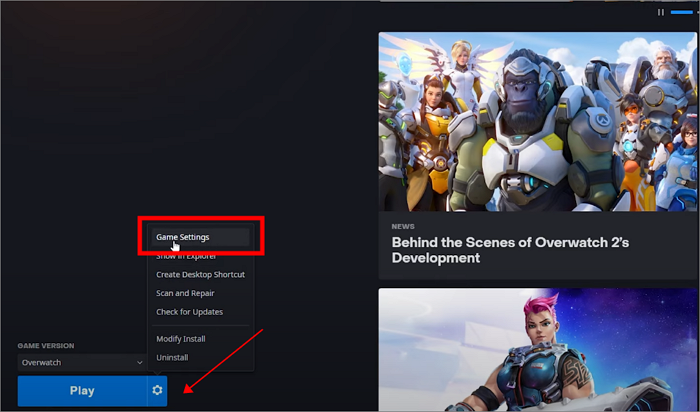The height and width of the screenshot is (412, 700).
Task: Open the Zarya news card image
Action: click(538, 350)
